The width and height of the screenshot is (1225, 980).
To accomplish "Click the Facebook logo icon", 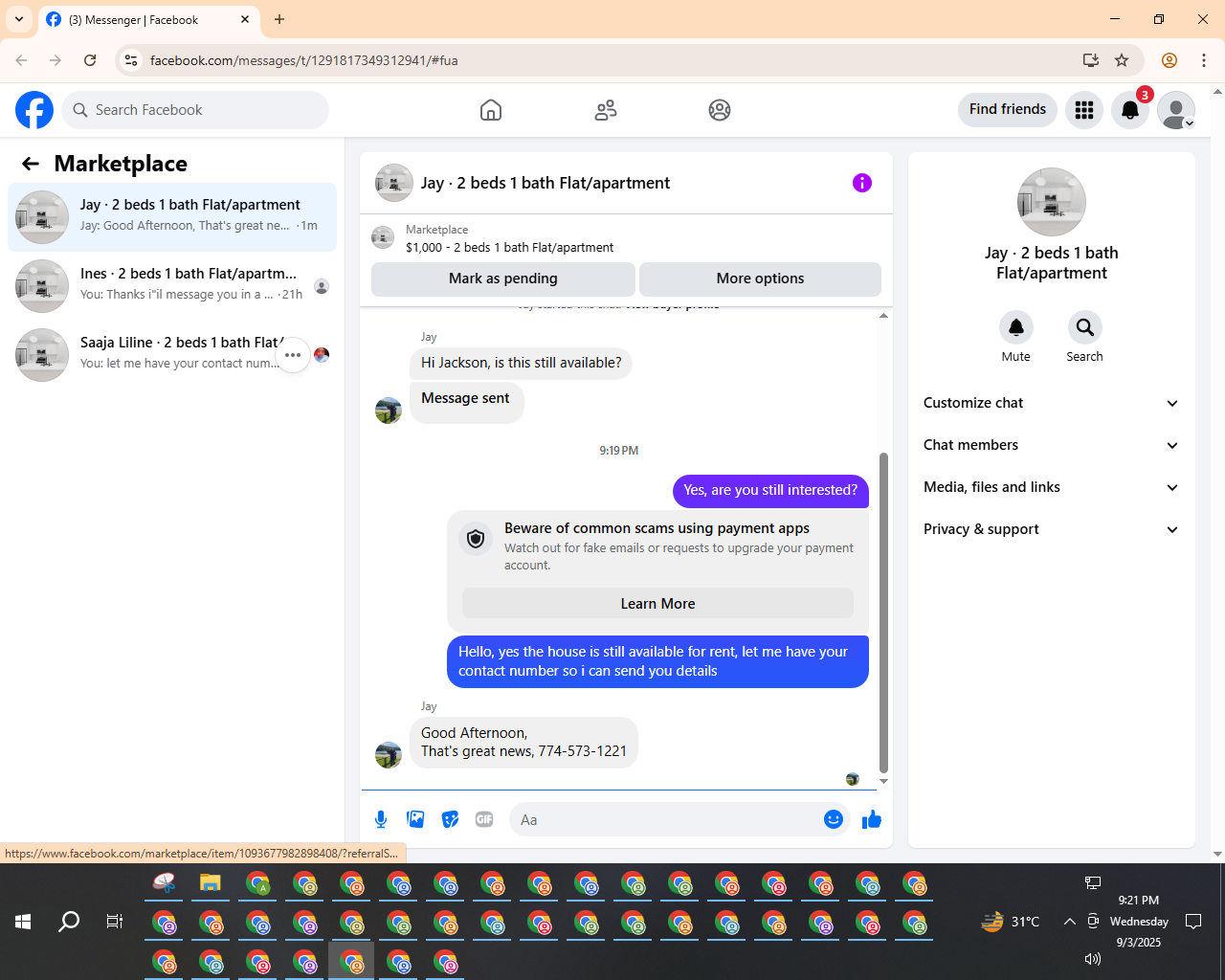I will click(x=34, y=110).
